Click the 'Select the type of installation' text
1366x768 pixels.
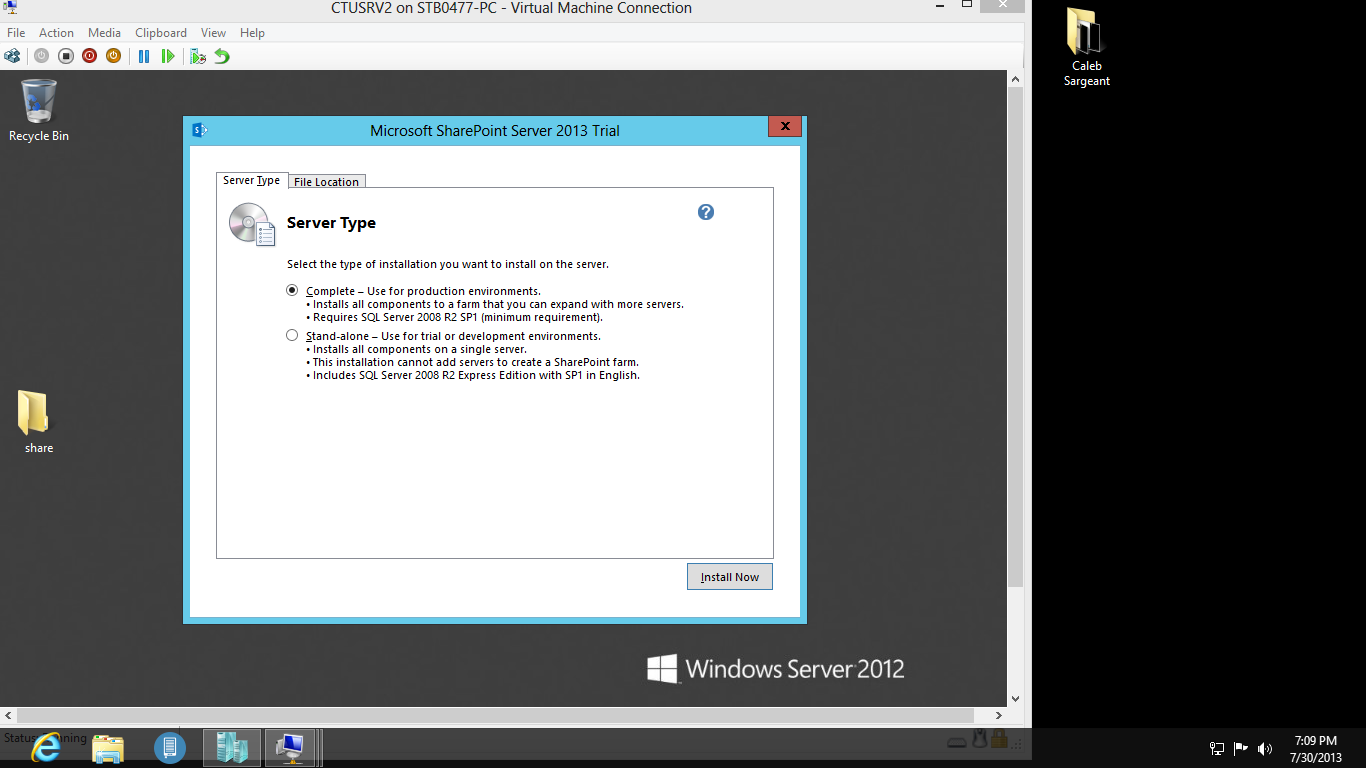pyautogui.click(x=448, y=265)
